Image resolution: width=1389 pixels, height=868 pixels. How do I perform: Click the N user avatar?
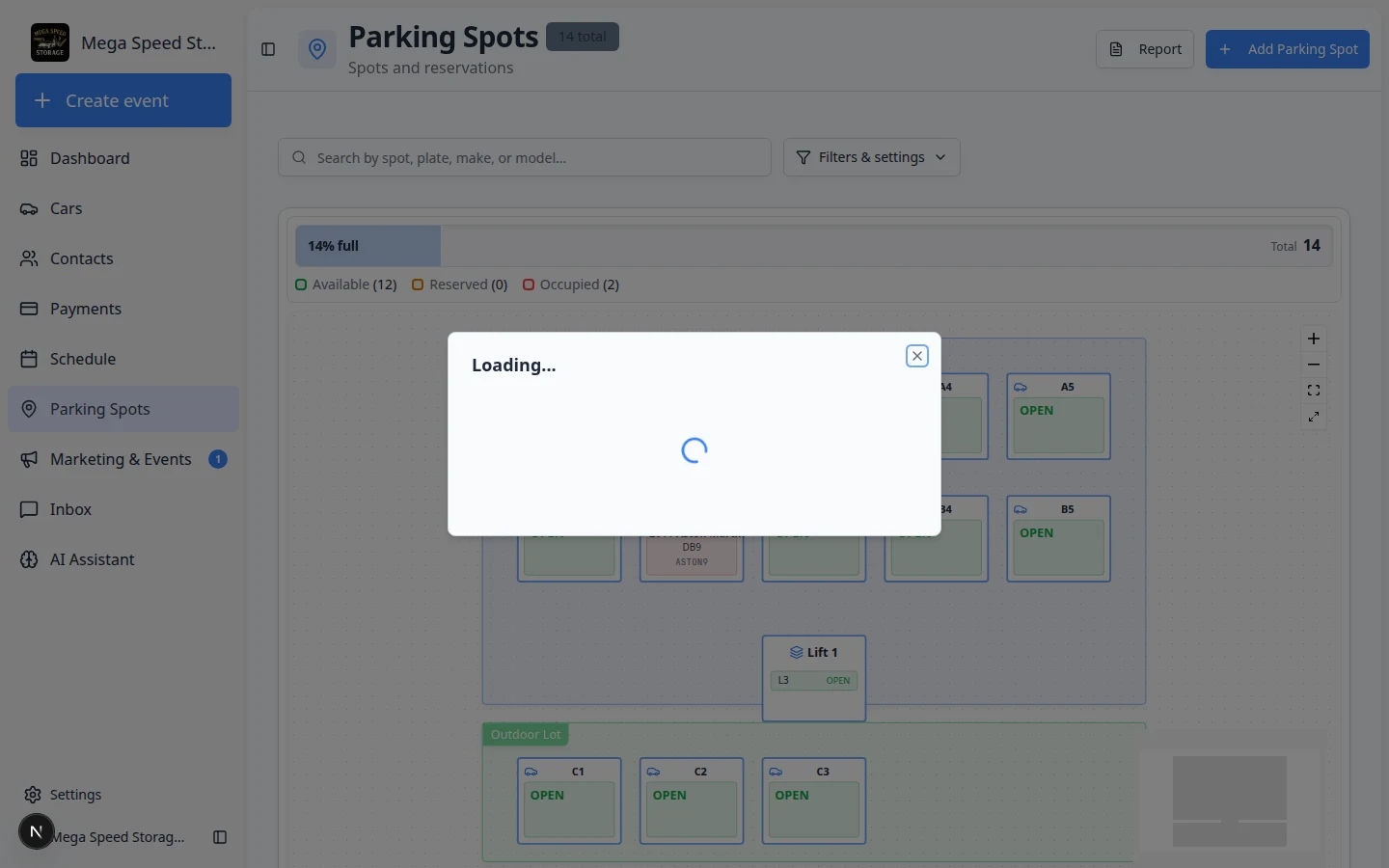[37, 831]
